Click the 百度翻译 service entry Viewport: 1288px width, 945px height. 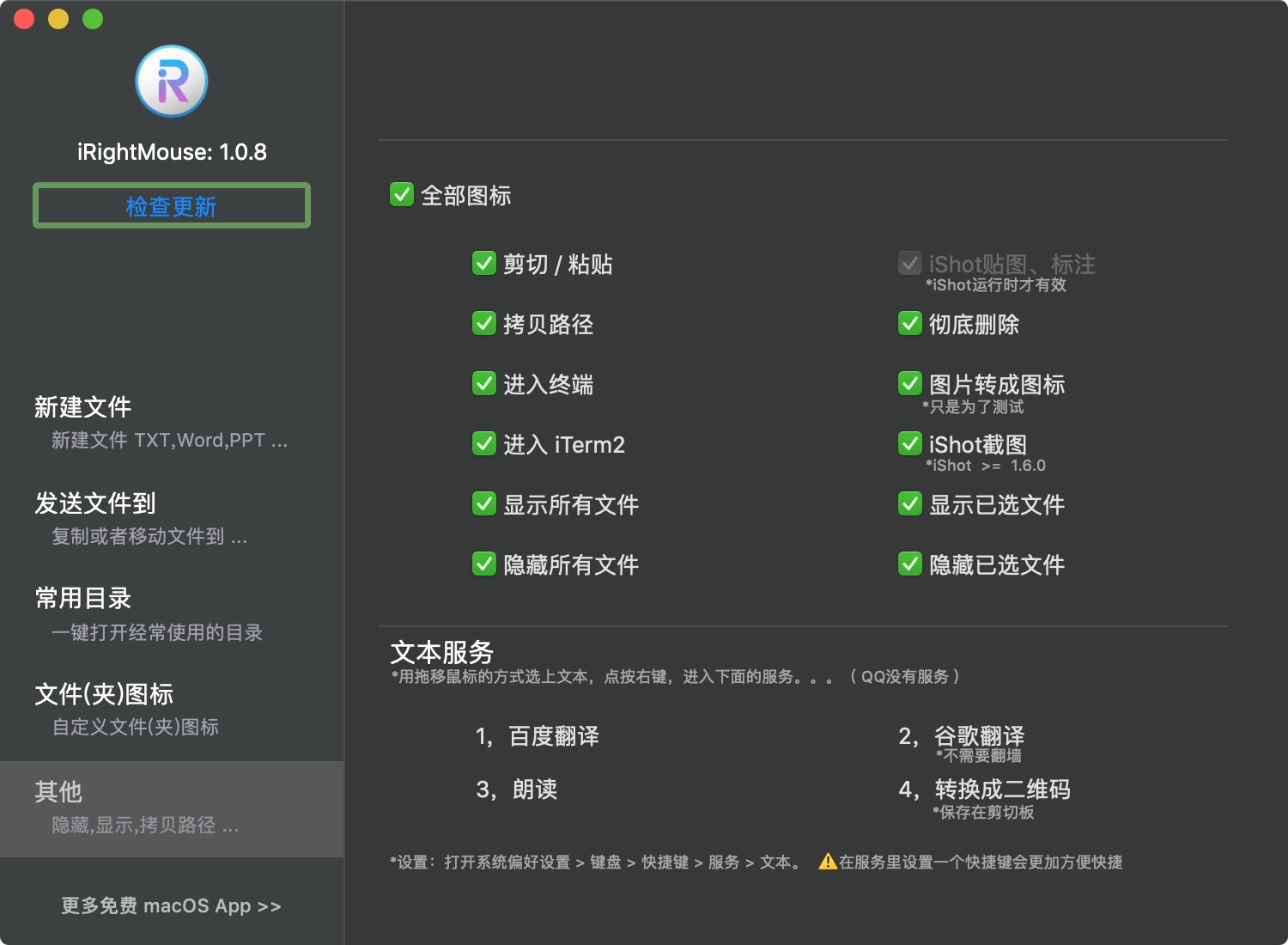tap(538, 736)
